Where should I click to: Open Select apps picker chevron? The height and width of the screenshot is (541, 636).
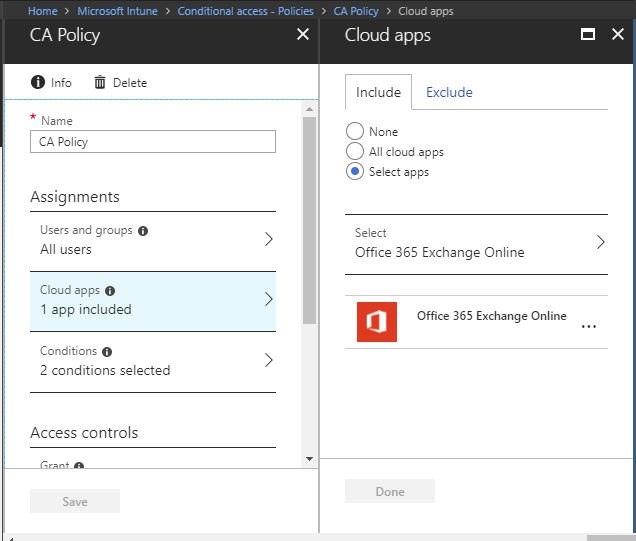pyautogui.click(x=601, y=242)
